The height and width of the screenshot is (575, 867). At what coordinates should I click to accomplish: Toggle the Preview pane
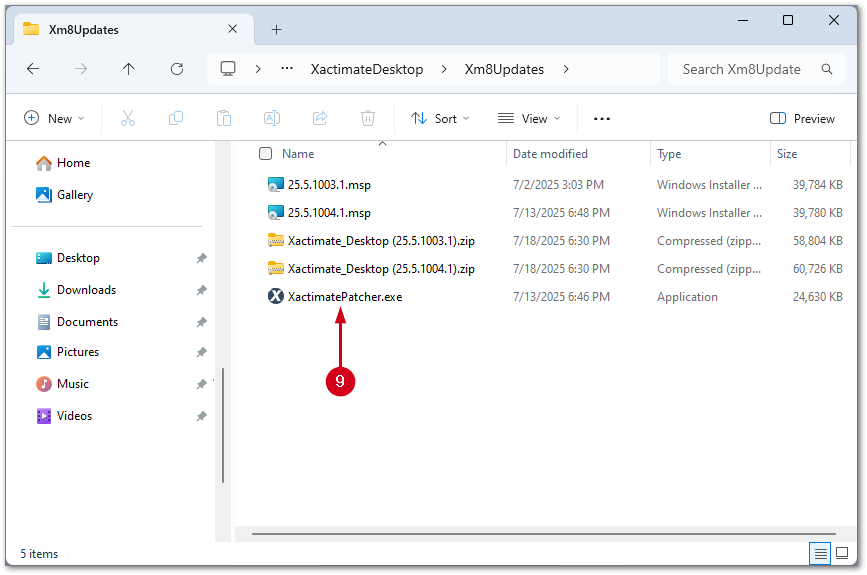[802, 118]
